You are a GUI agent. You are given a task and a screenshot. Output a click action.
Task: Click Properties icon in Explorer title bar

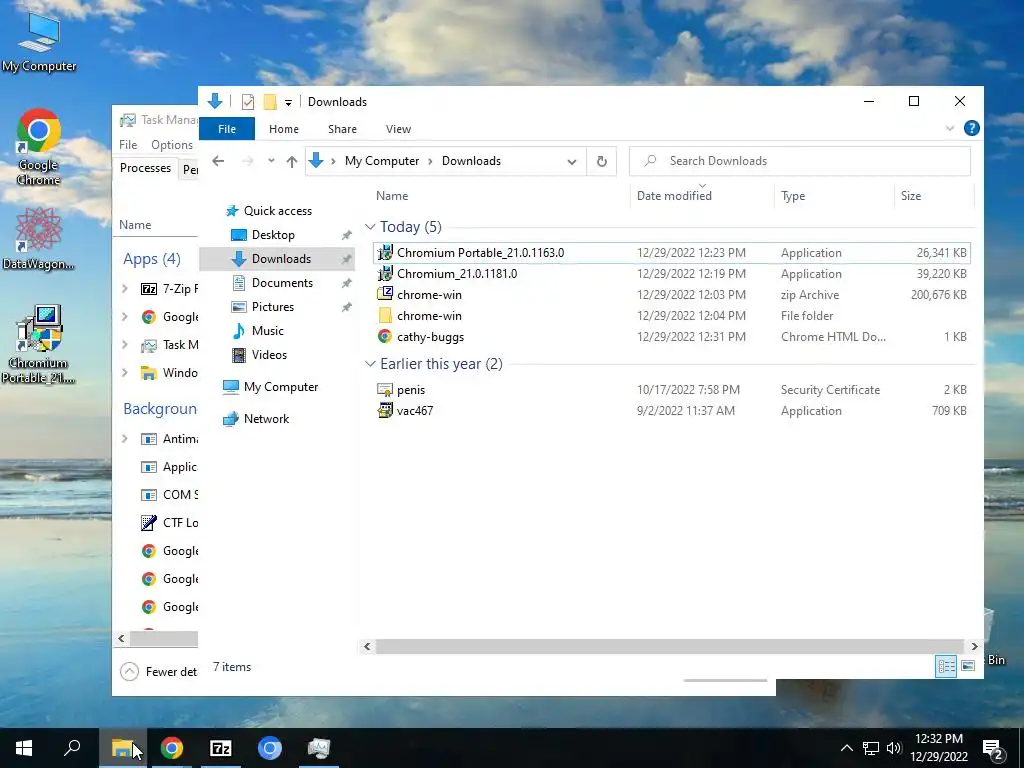click(x=248, y=102)
